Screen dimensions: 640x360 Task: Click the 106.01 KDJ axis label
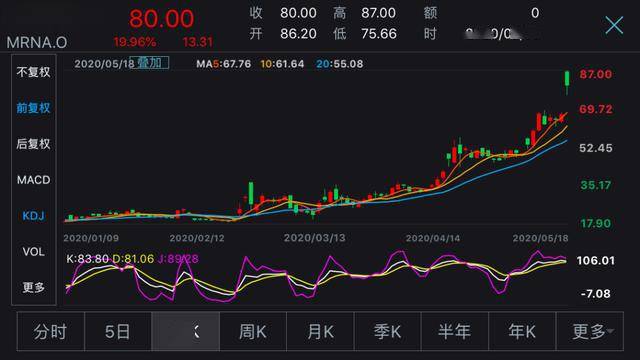596,260
